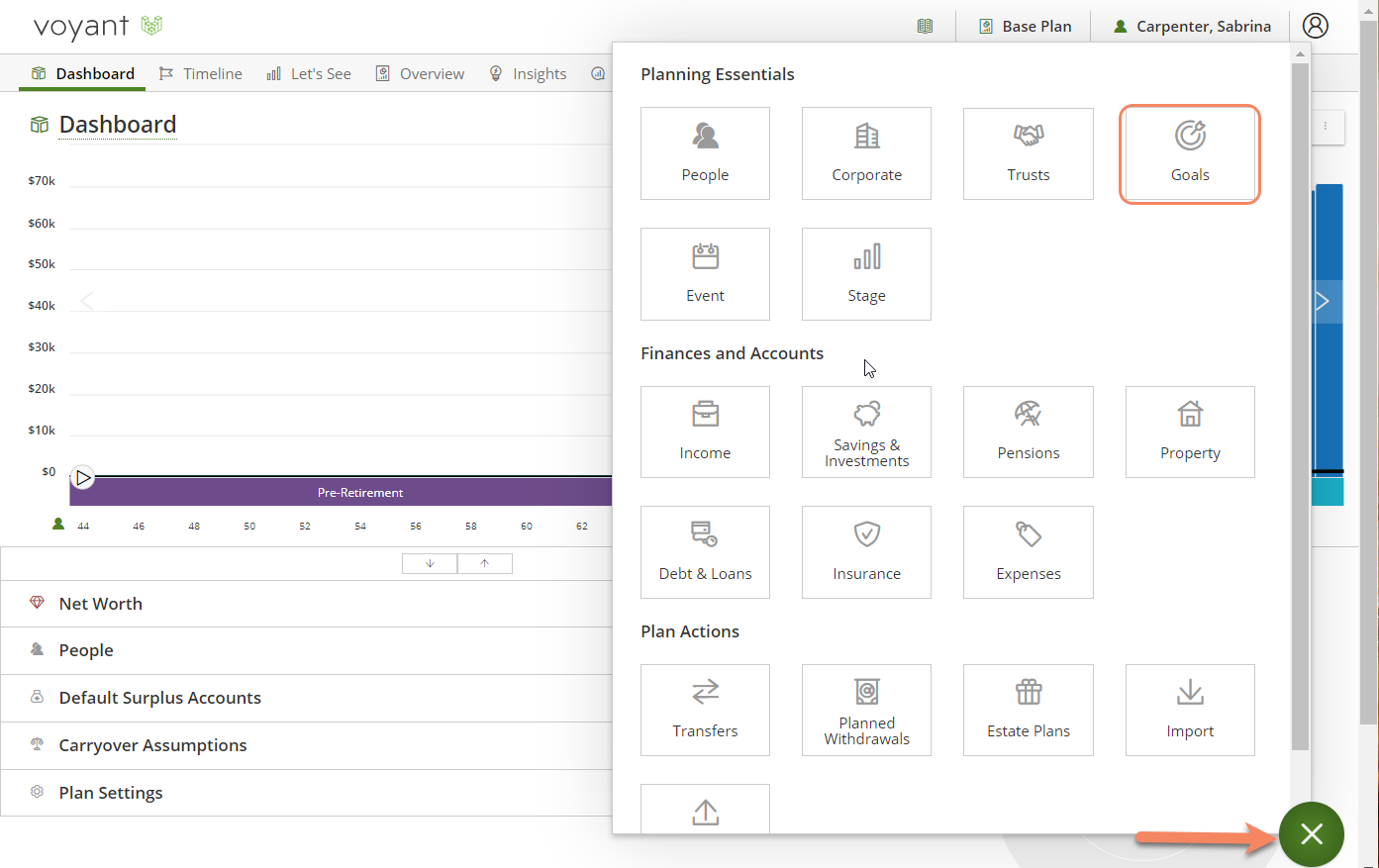The width and height of the screenshot is (1379, 868).
Task: Open the Estate Plans tile
Action: pyautogui.click(x=1028, y=711)
